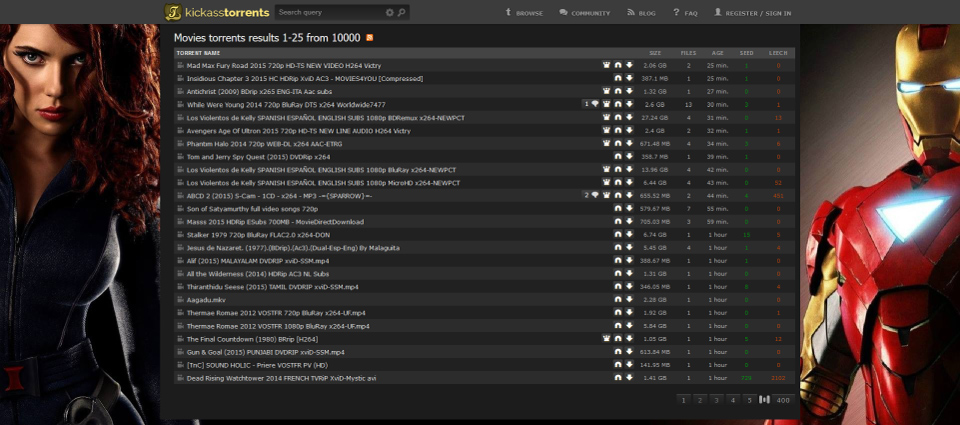Go to results page 5
This screenshot has width=960, height=425.
749,400
